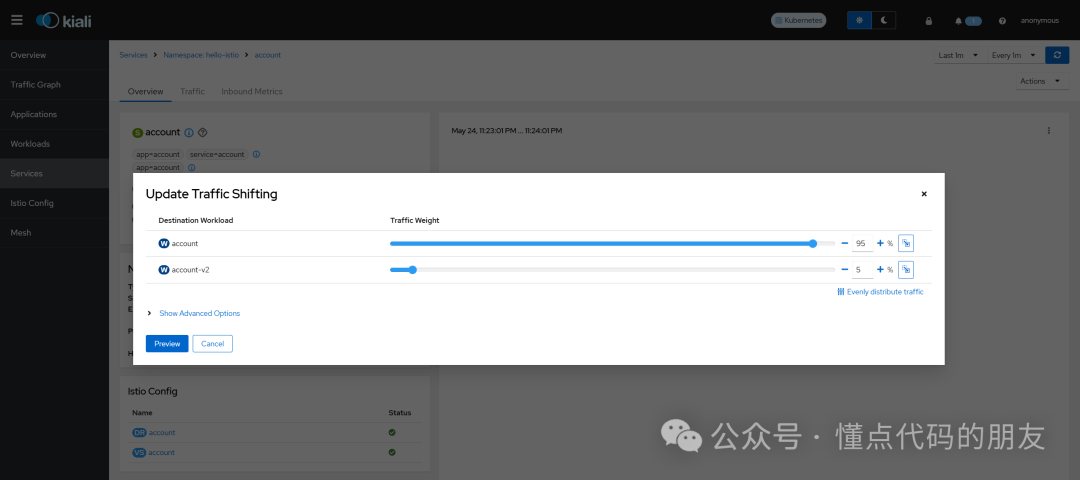Click the Destination Workload column header
Image resolution: width=1080 pixels, height=480 pixels.
(196, 220)
